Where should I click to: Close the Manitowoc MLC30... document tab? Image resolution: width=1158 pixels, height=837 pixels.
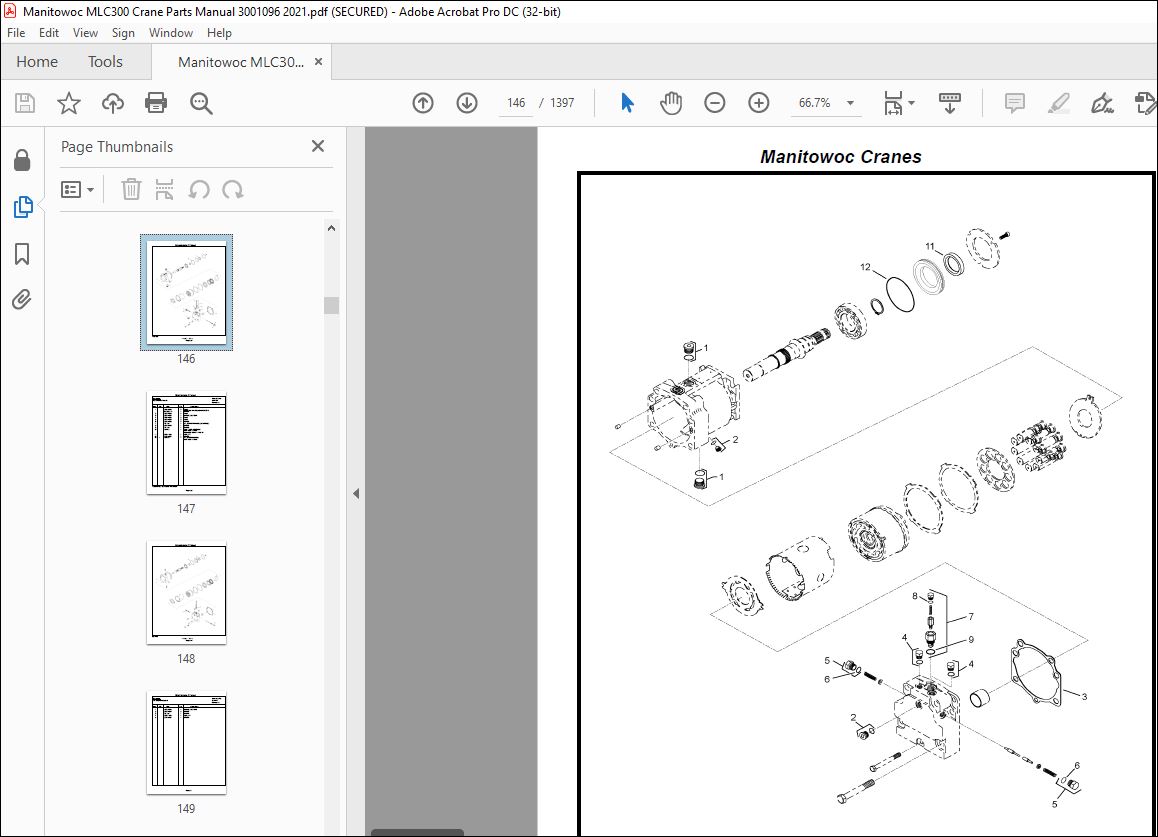click(x=318, y=62)
